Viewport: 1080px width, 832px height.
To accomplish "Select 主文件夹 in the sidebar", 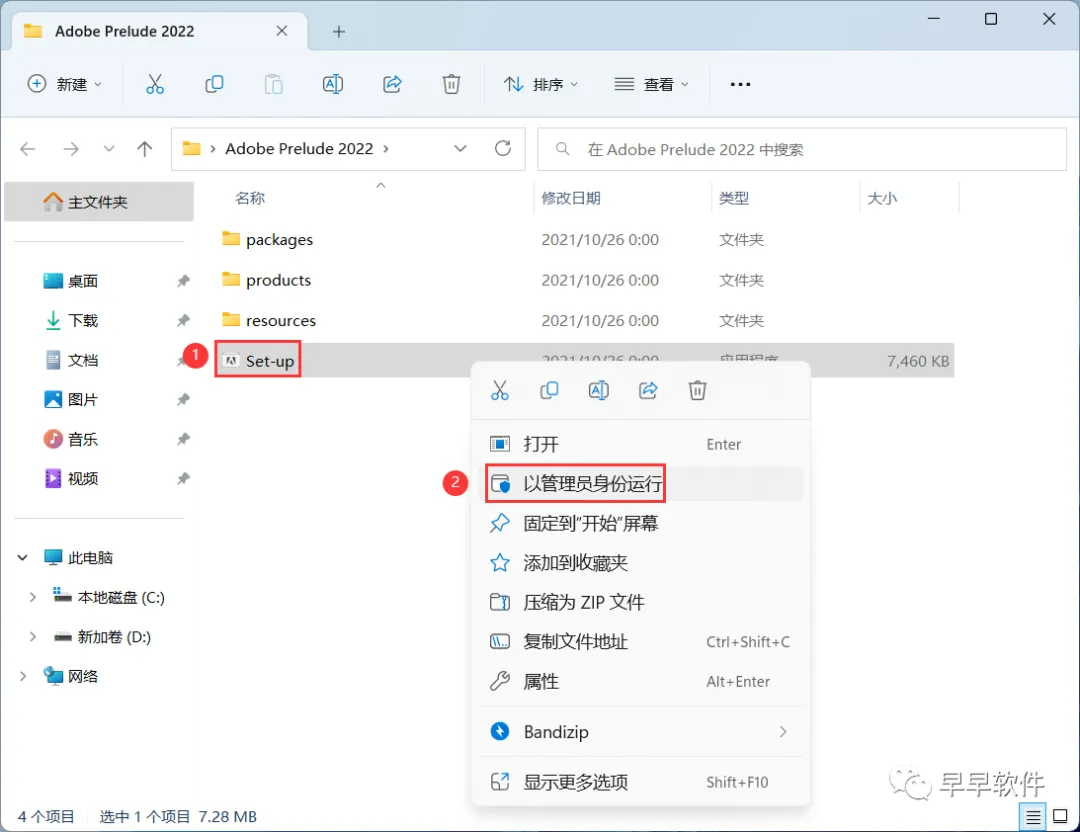I will tap(98, 202).
